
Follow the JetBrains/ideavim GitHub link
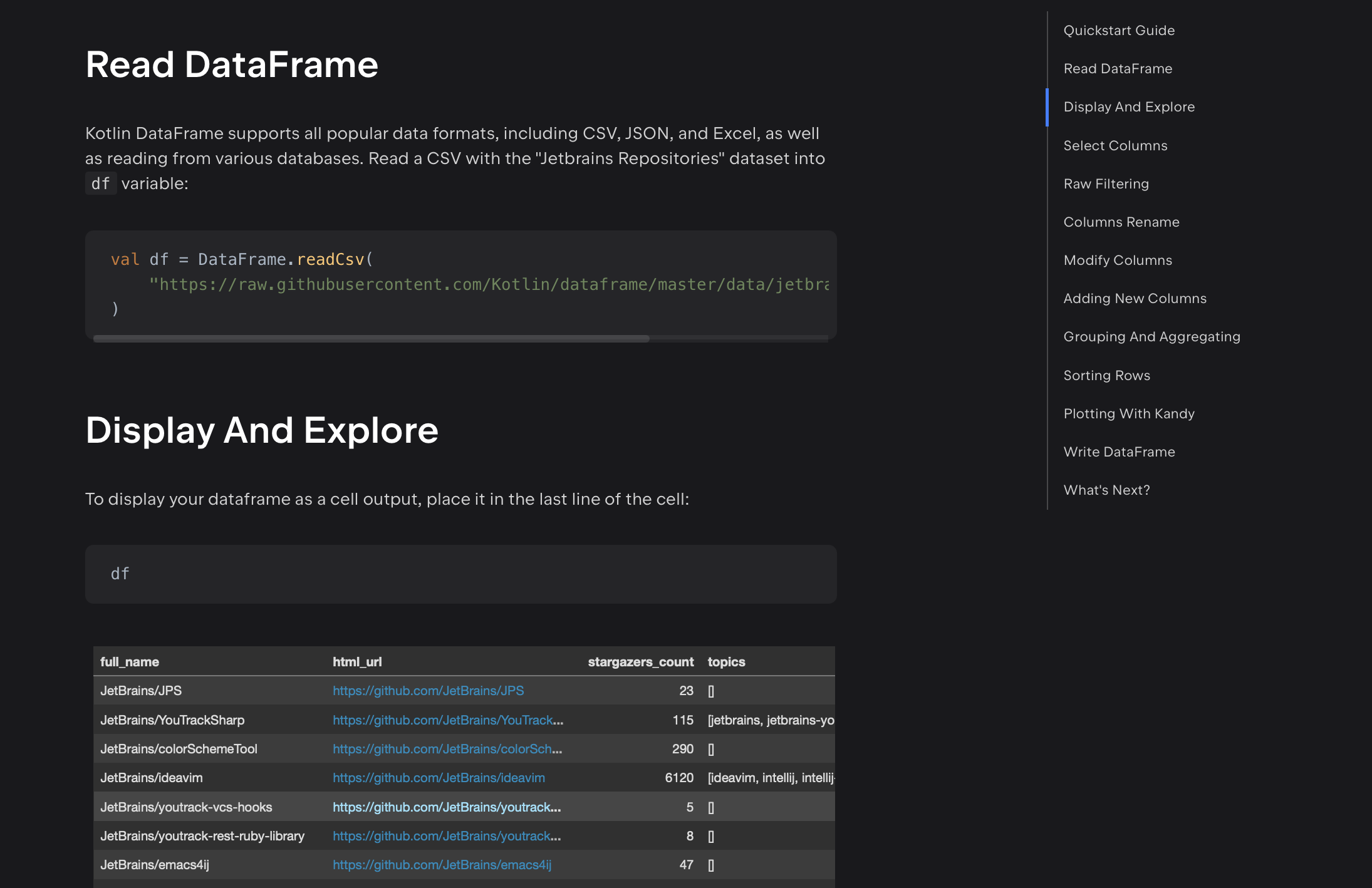[x=439, y=777]
